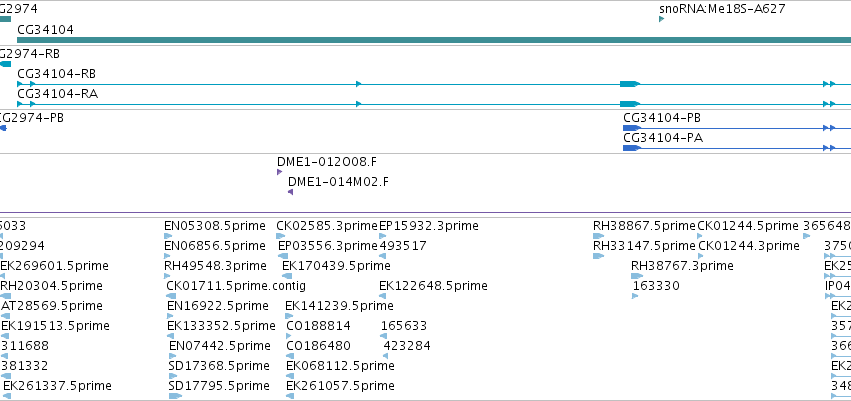Click the CK01244.5prime label
This screenshot has height=401, width=851.
point(748,226)
